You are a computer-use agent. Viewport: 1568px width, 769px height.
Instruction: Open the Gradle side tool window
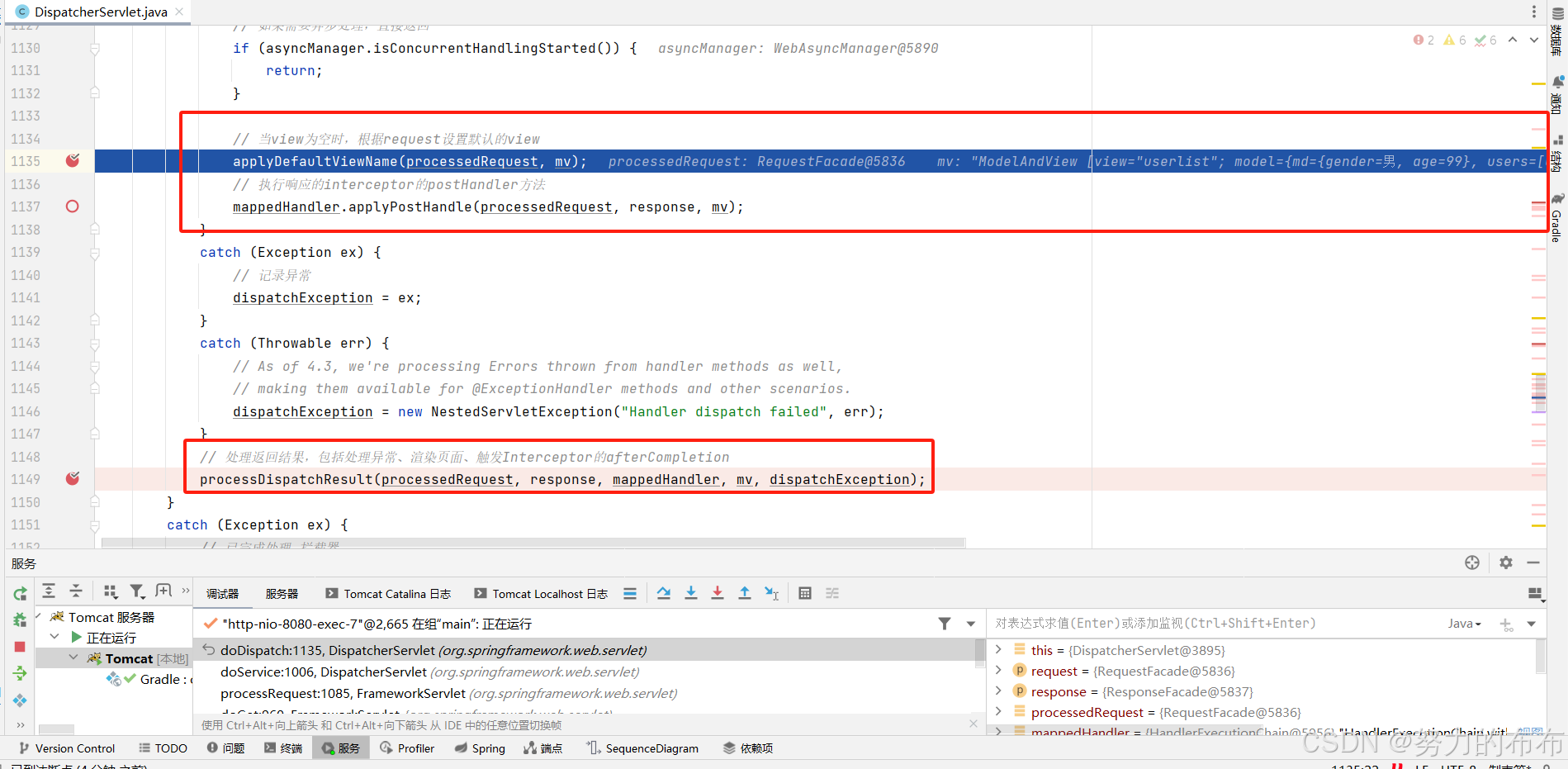(1557, 217)
